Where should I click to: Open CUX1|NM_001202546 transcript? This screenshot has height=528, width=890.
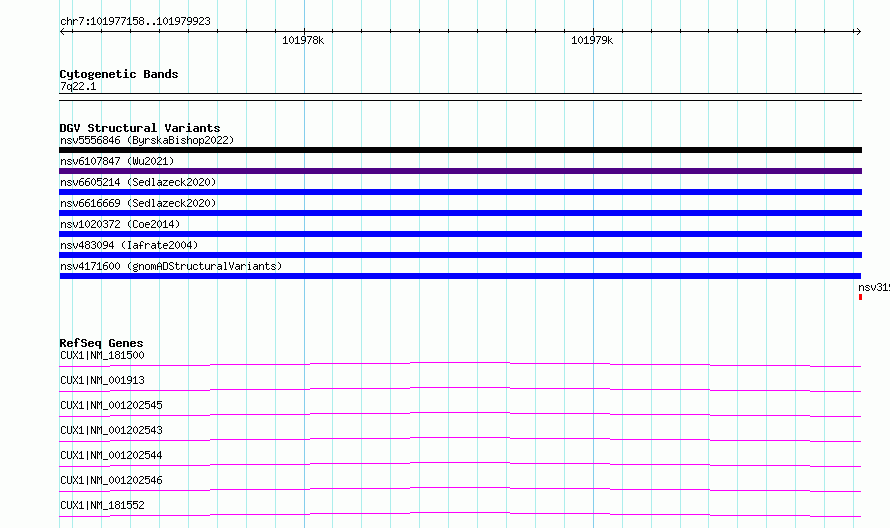click(111, 480)
